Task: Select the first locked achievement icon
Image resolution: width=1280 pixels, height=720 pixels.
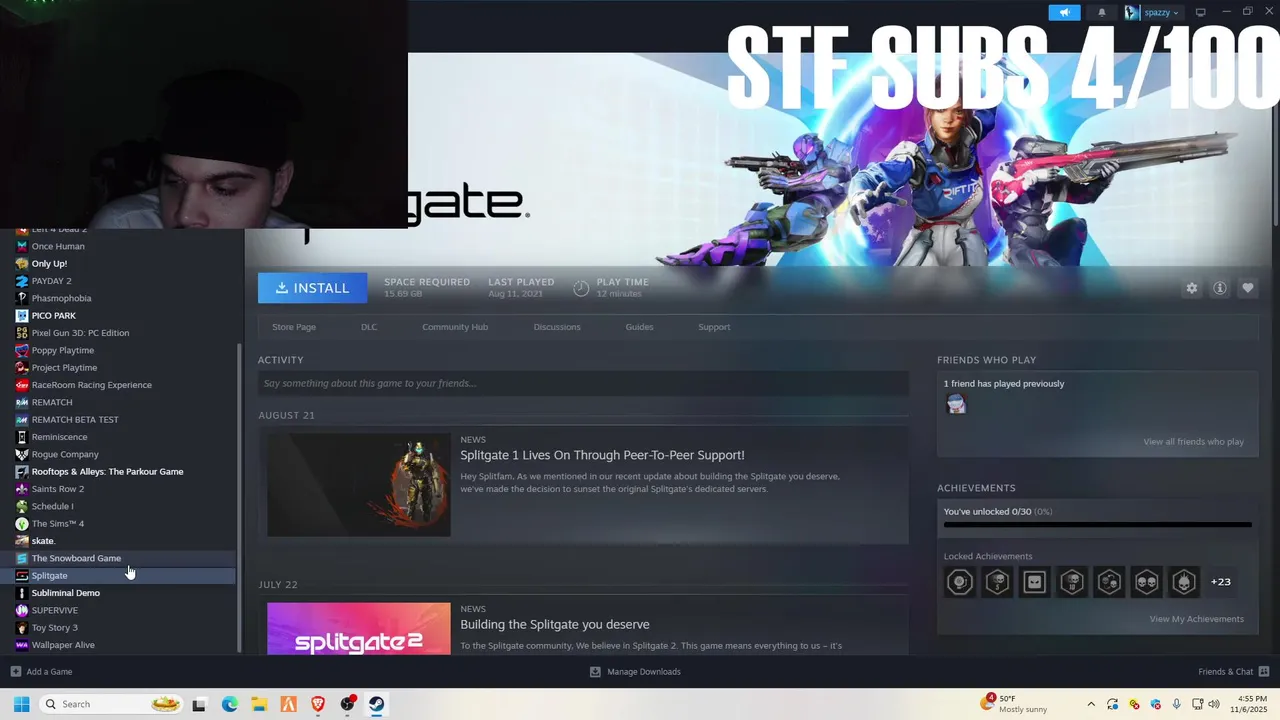Action: tap(960, 582)
